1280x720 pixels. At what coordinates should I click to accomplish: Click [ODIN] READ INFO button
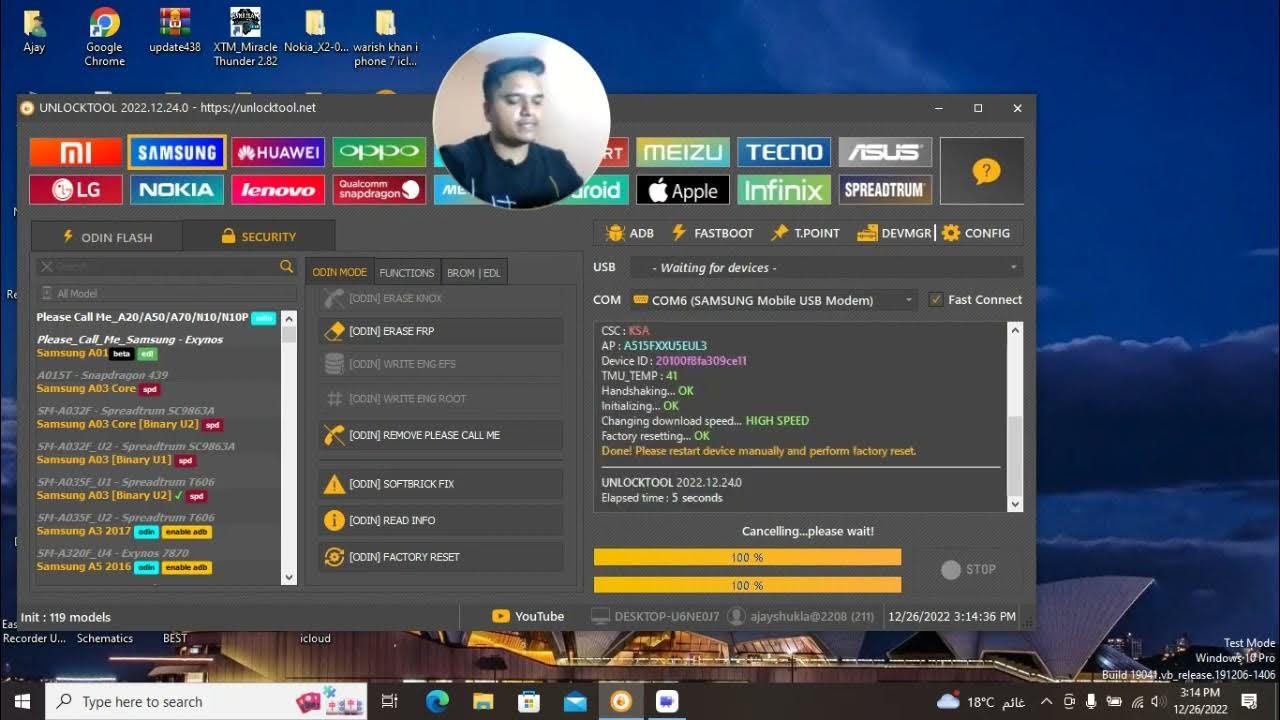coord(441,520)
